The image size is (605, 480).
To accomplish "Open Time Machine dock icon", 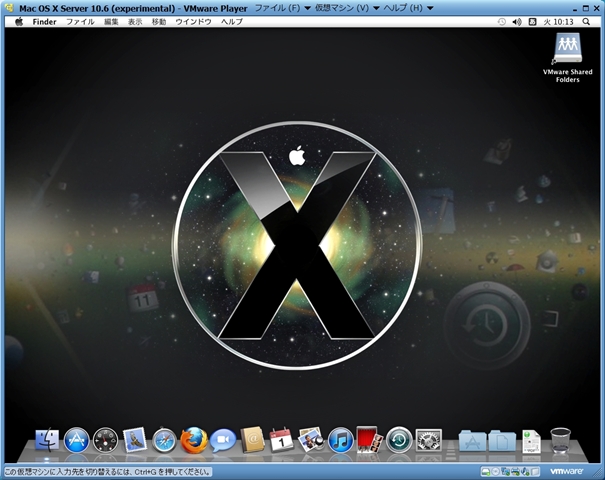I will (399, 439).
